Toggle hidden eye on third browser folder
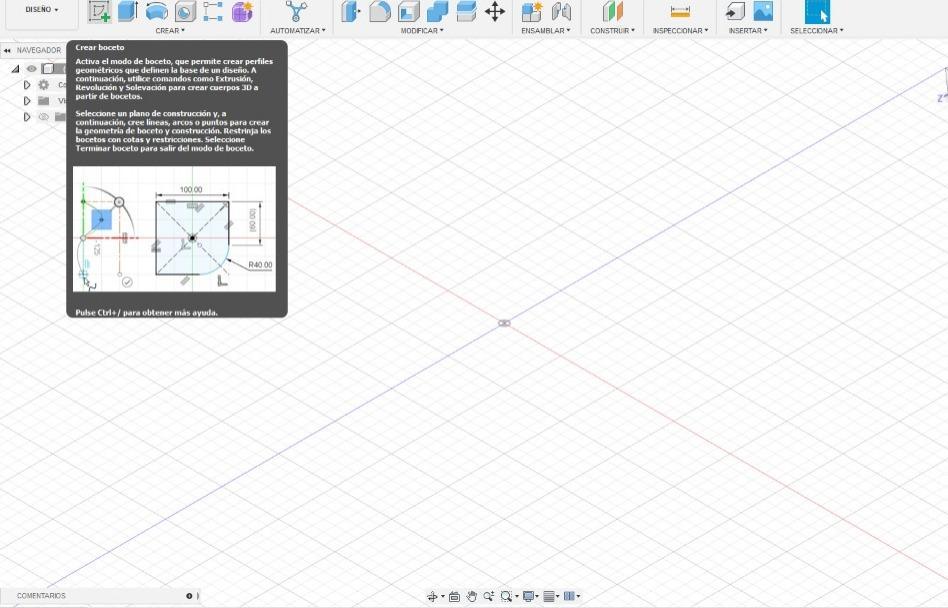948x608 pixels. (x=44, y=117)
